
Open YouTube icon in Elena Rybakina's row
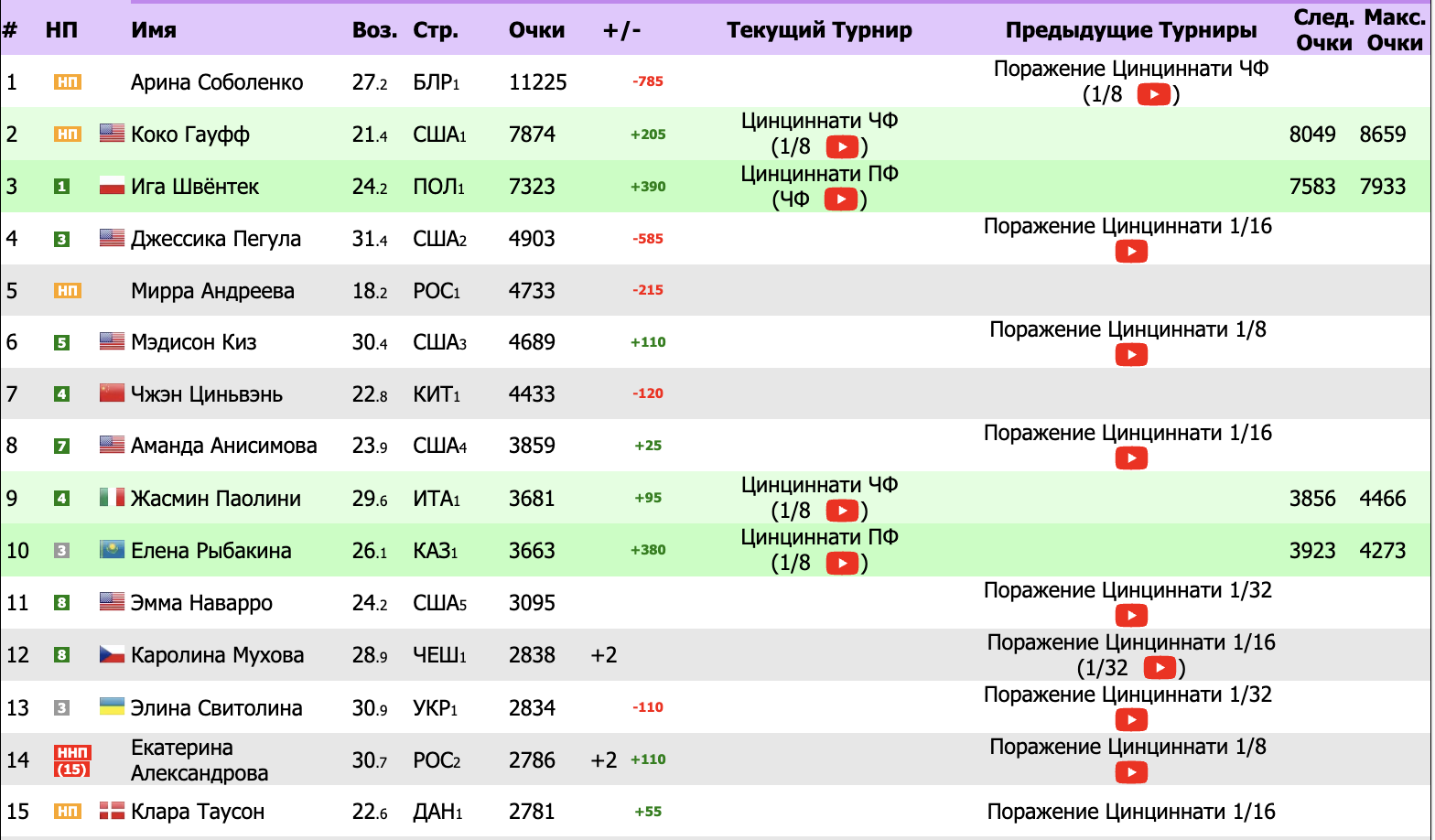tap(841, 563)
